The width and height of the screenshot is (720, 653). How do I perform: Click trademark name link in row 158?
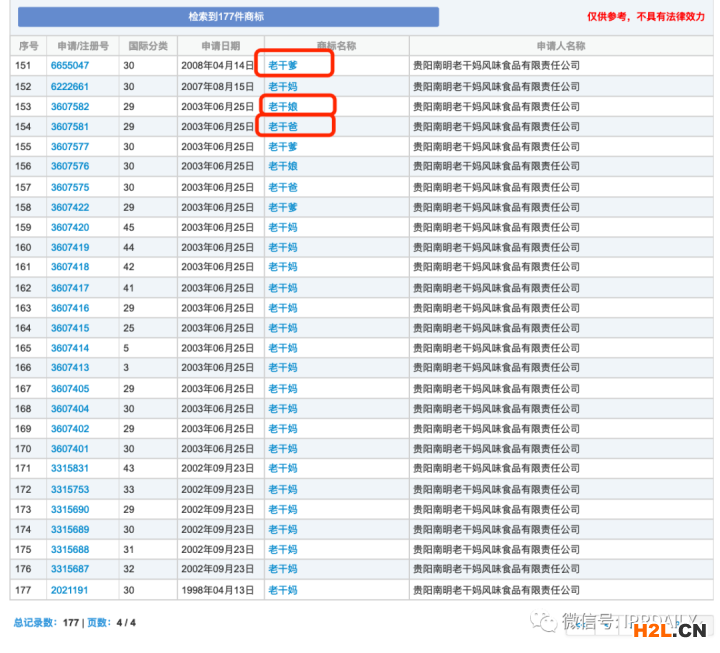tap(283, 208)
